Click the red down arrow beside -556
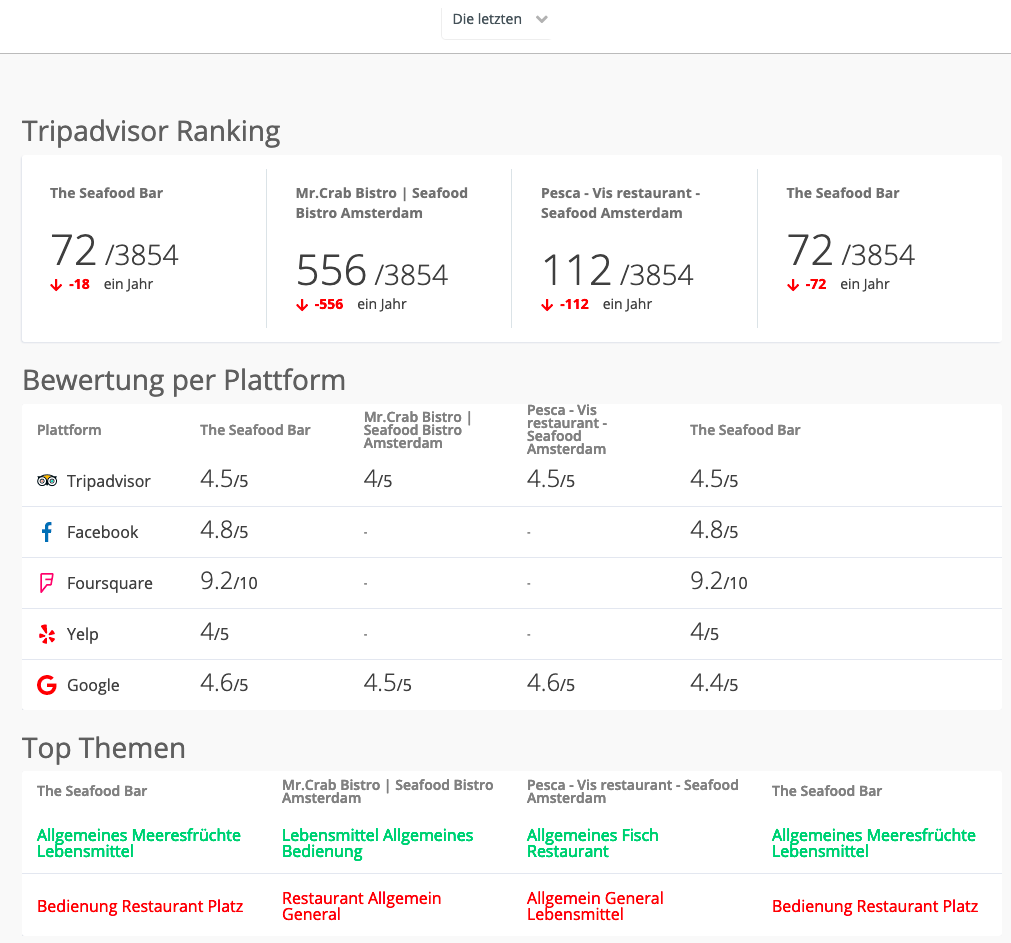The image size is (1011, 943). (302, 305)
